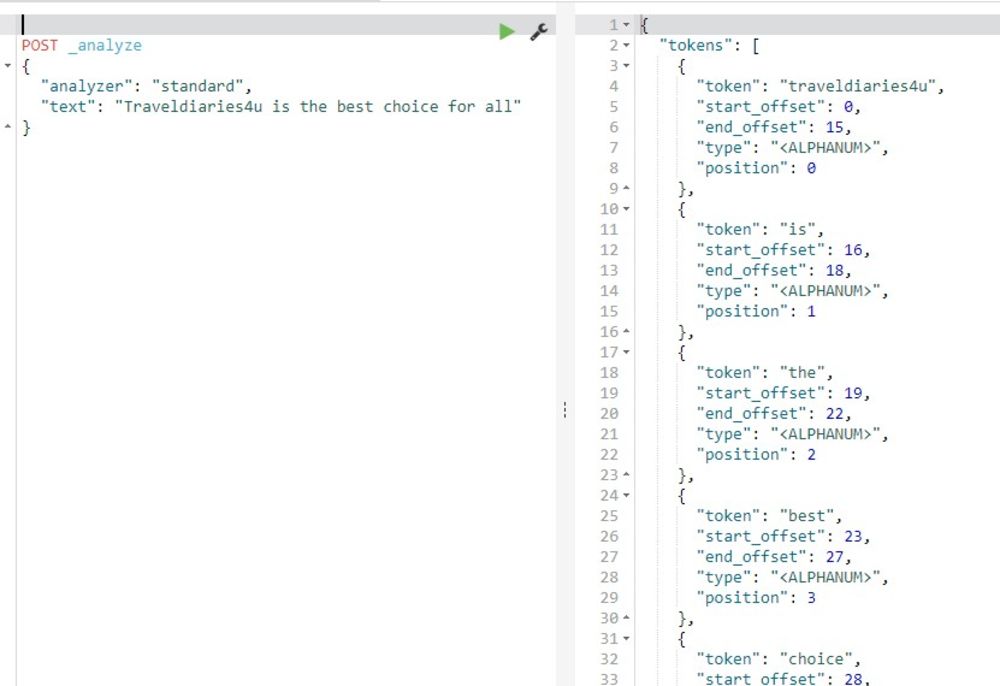Click the "best" token value
1000x686 pixels.
tap(806, 516)
